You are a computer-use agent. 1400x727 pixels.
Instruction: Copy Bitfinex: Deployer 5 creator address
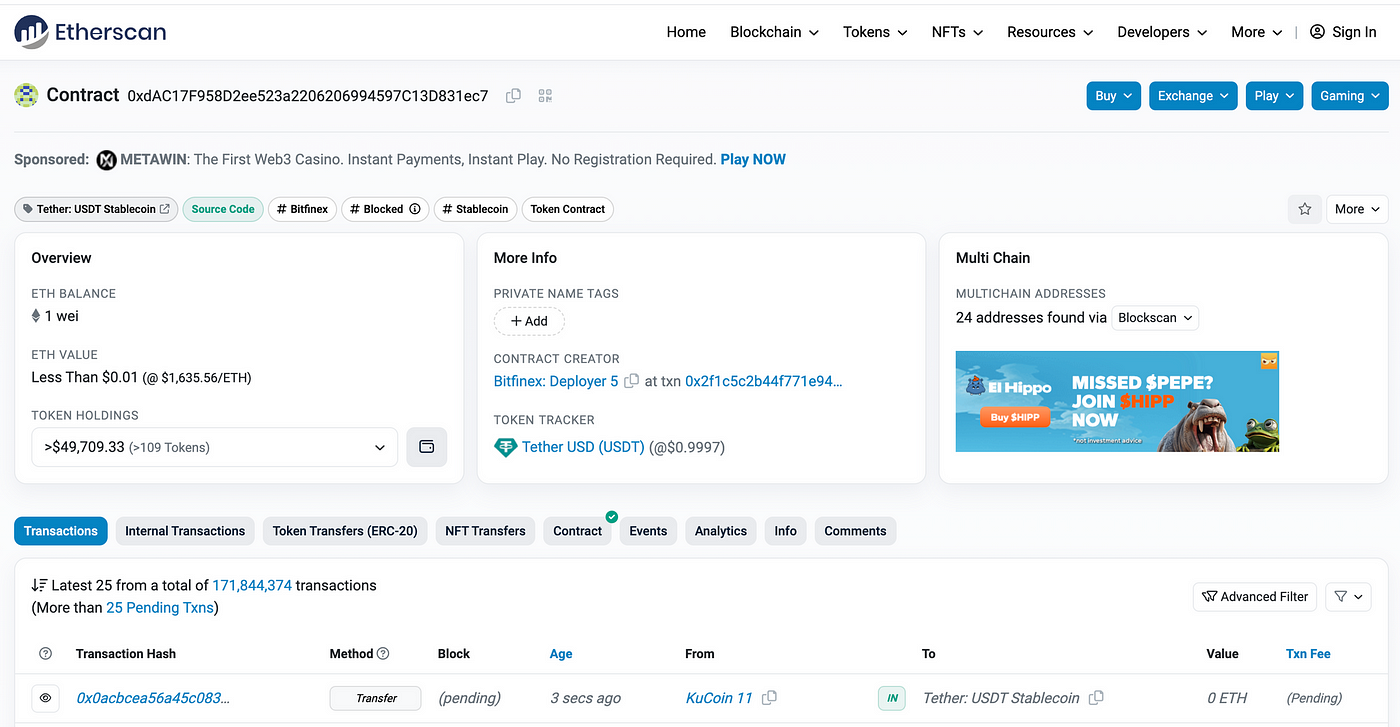tap(631, 381)
